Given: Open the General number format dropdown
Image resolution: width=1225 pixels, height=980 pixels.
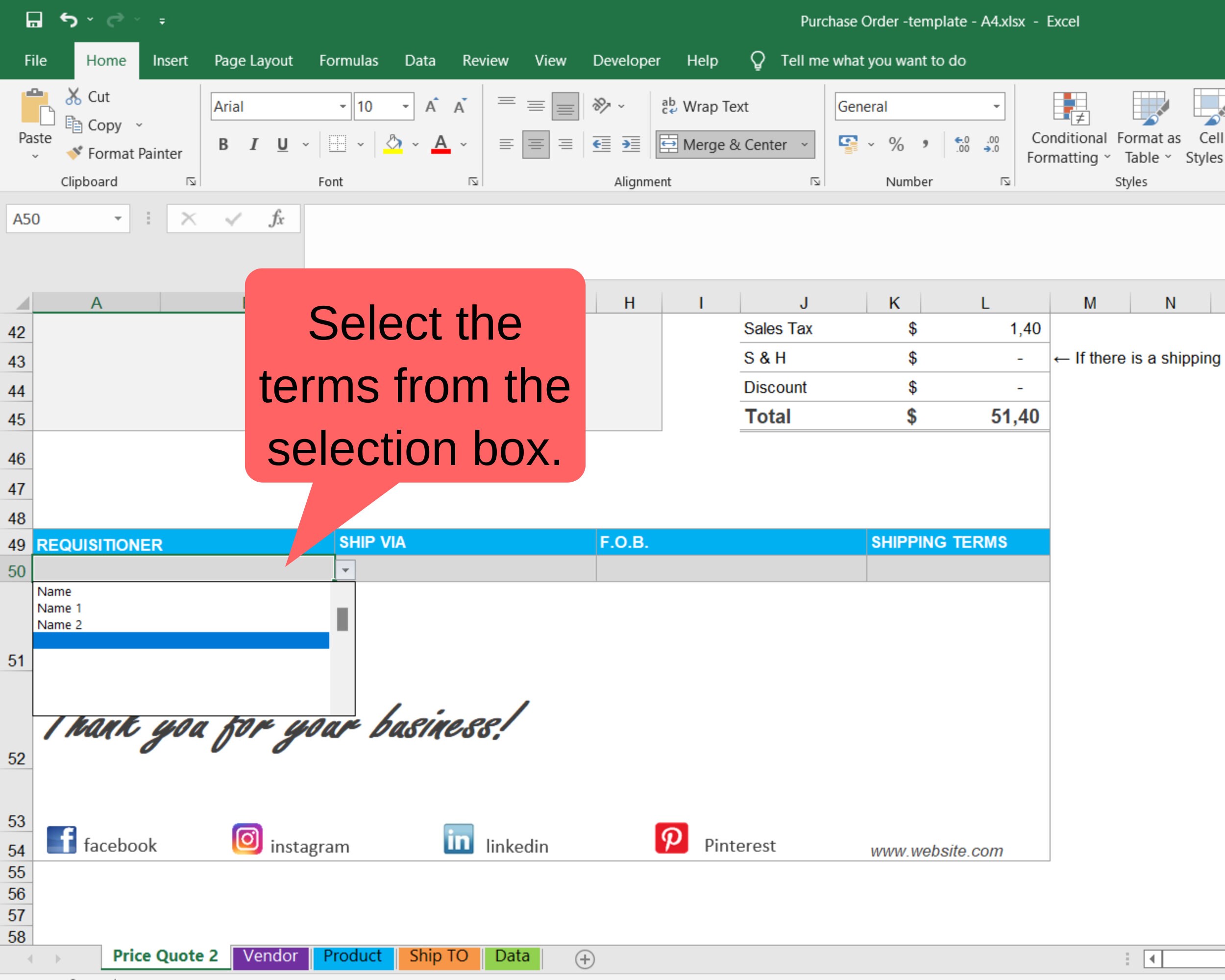Looking at the screenshot, I should (x=997, y=106).
